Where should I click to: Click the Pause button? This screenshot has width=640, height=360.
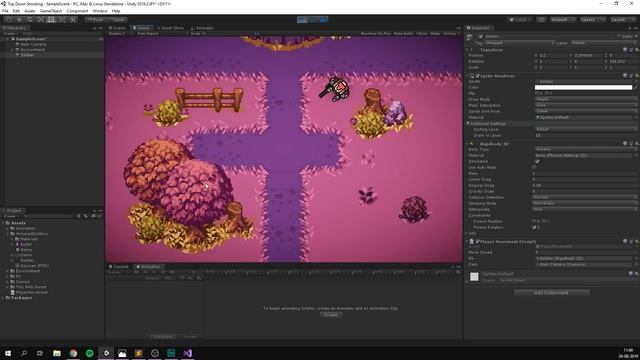[x=313, y=20]
